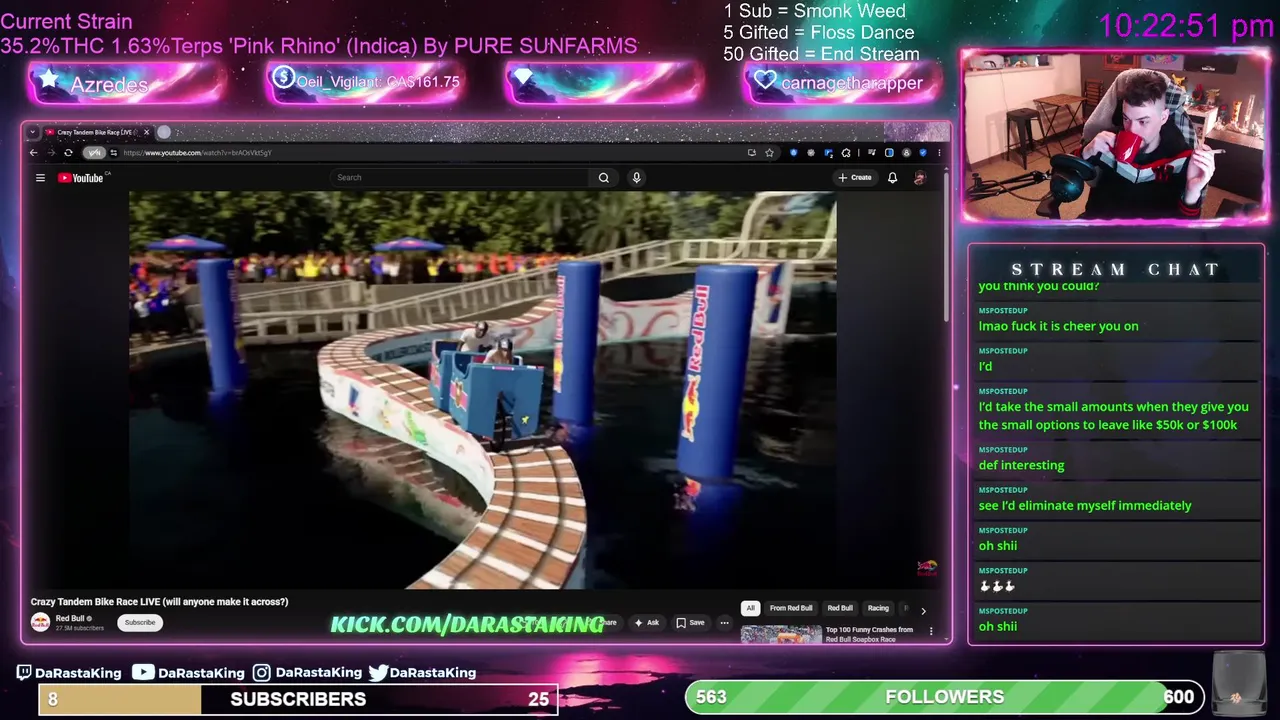The width and height of the screenshot is (1280, 720).
Task: Close the Crazy Tandem Bike Race tab
Action: (x=146, y=132)
